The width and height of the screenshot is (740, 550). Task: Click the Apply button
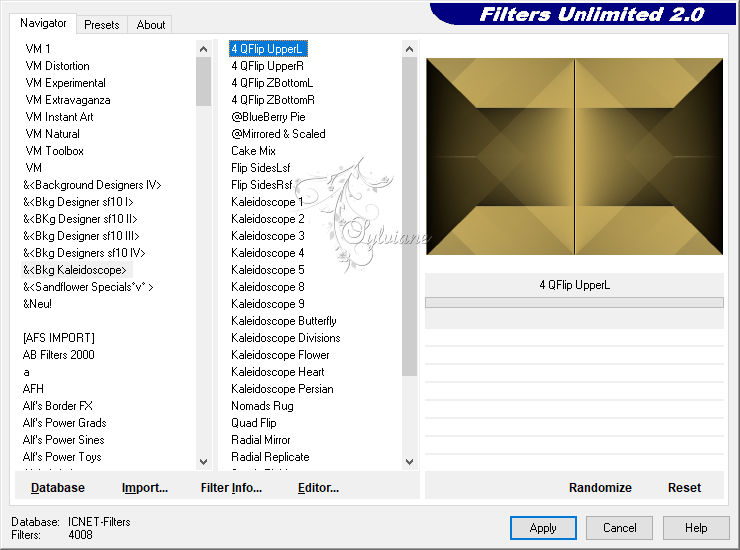click(x=543, y=527)
